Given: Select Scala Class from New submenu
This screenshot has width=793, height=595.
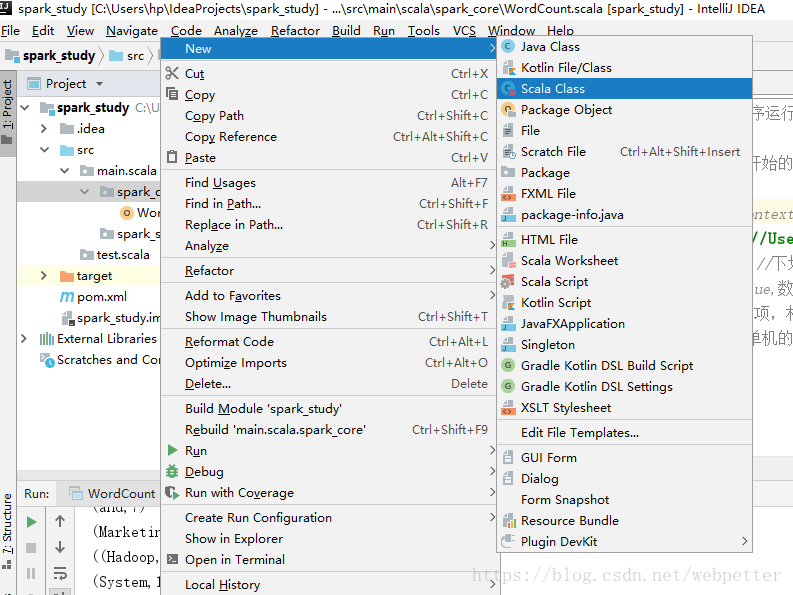Looking at the screenshot, I should (x=552, y=89).
